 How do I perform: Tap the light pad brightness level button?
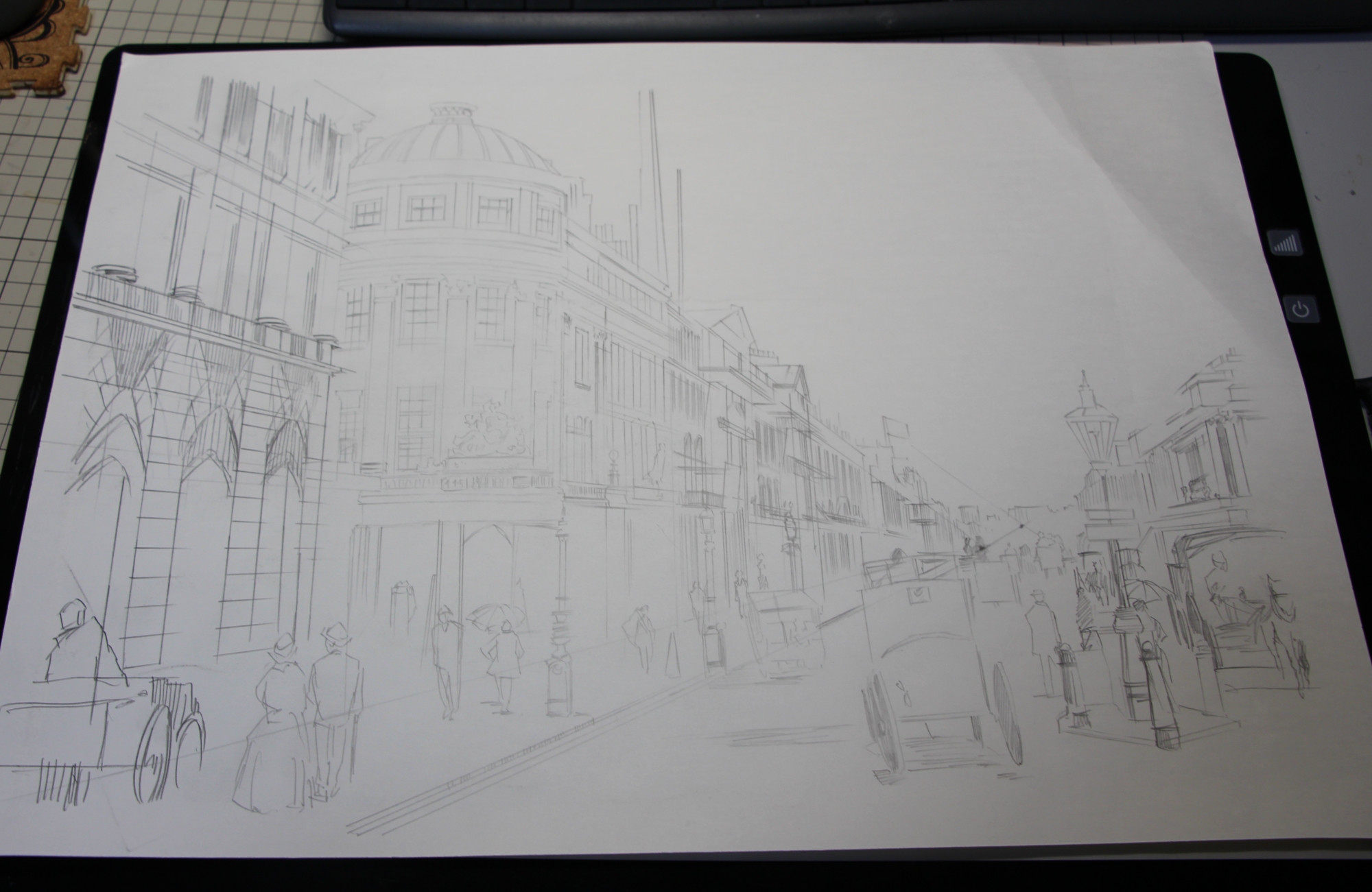1284,243
